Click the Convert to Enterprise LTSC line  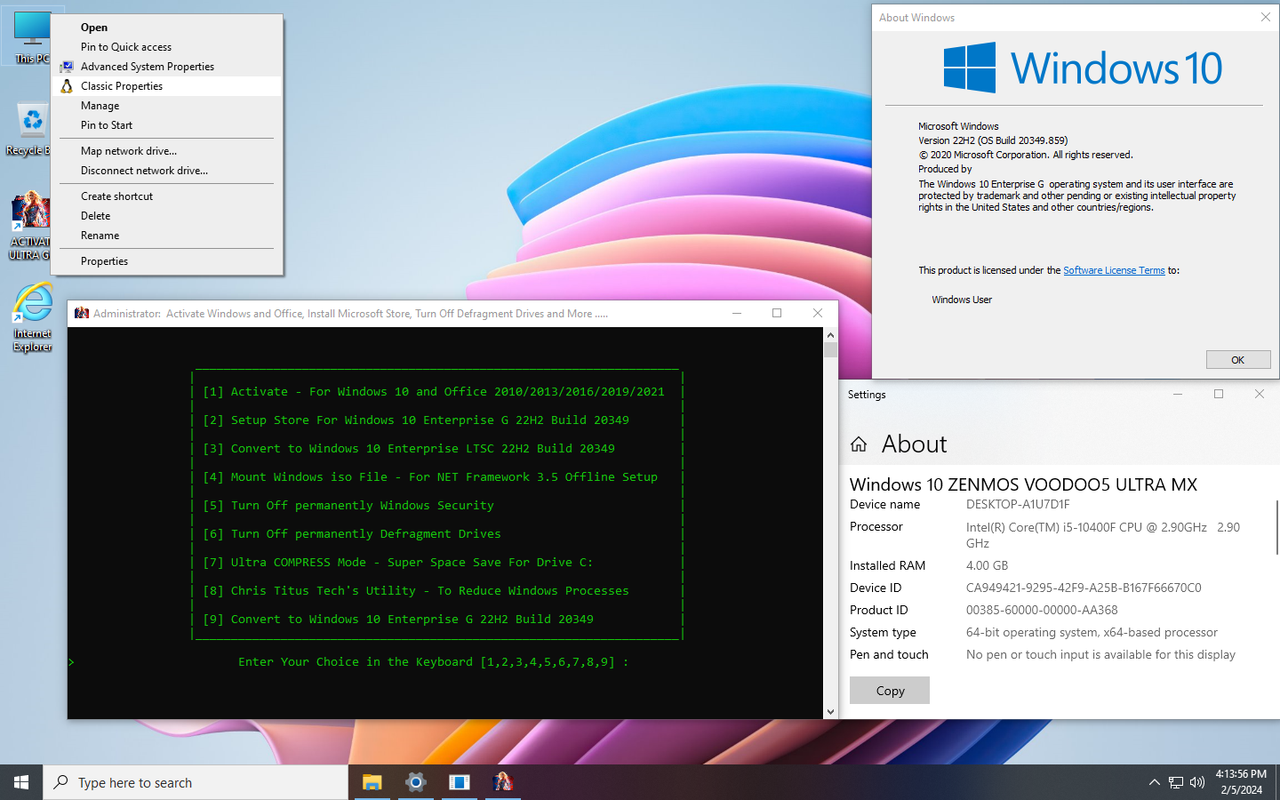point(409,449)
